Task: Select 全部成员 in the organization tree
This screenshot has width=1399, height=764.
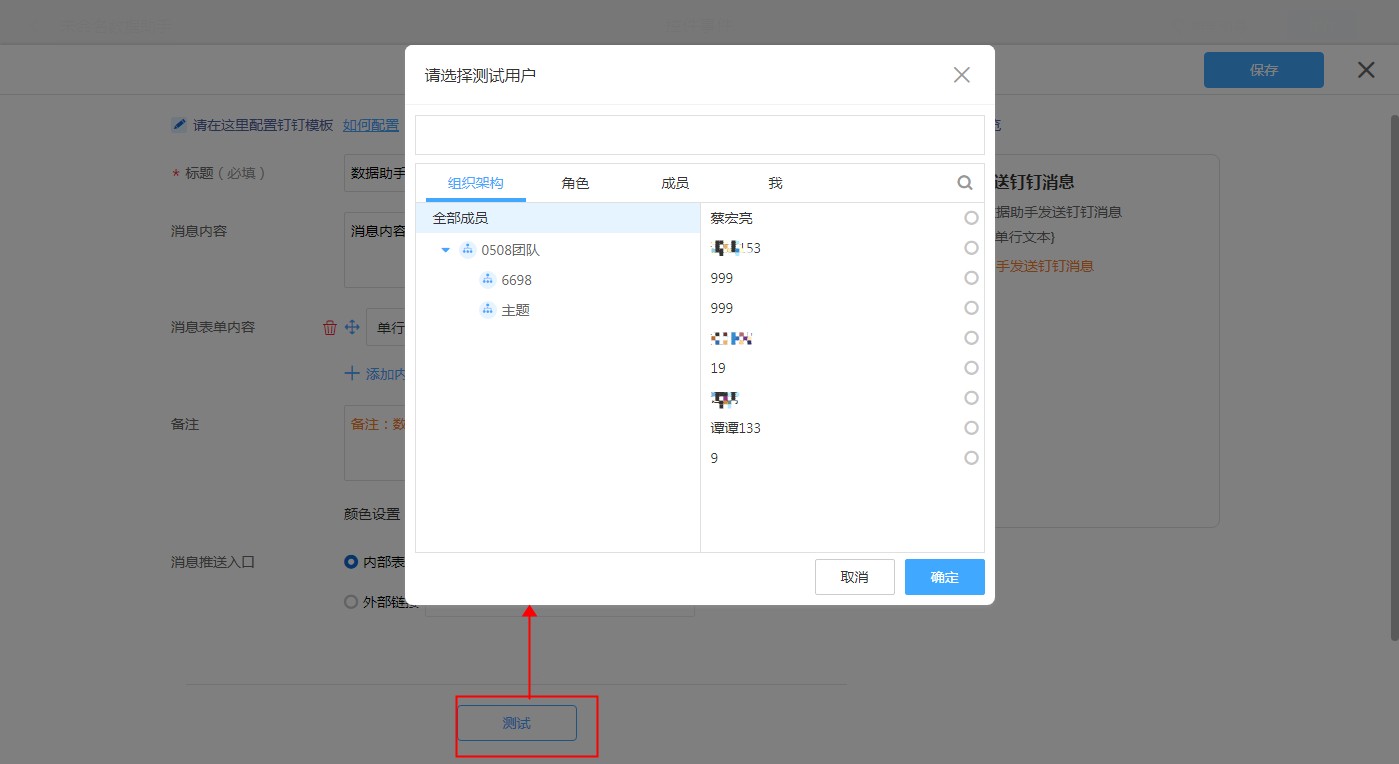Action: click(461, 218)
